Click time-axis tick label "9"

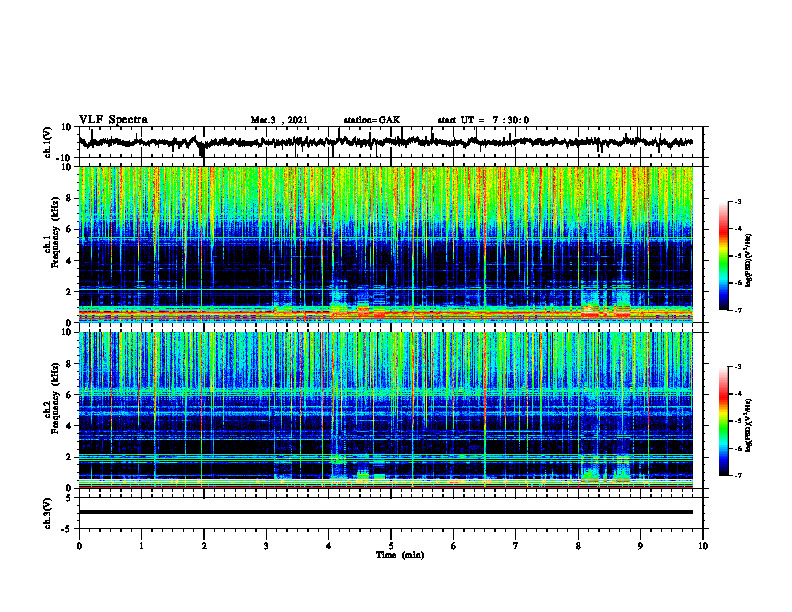pos(640,546)
